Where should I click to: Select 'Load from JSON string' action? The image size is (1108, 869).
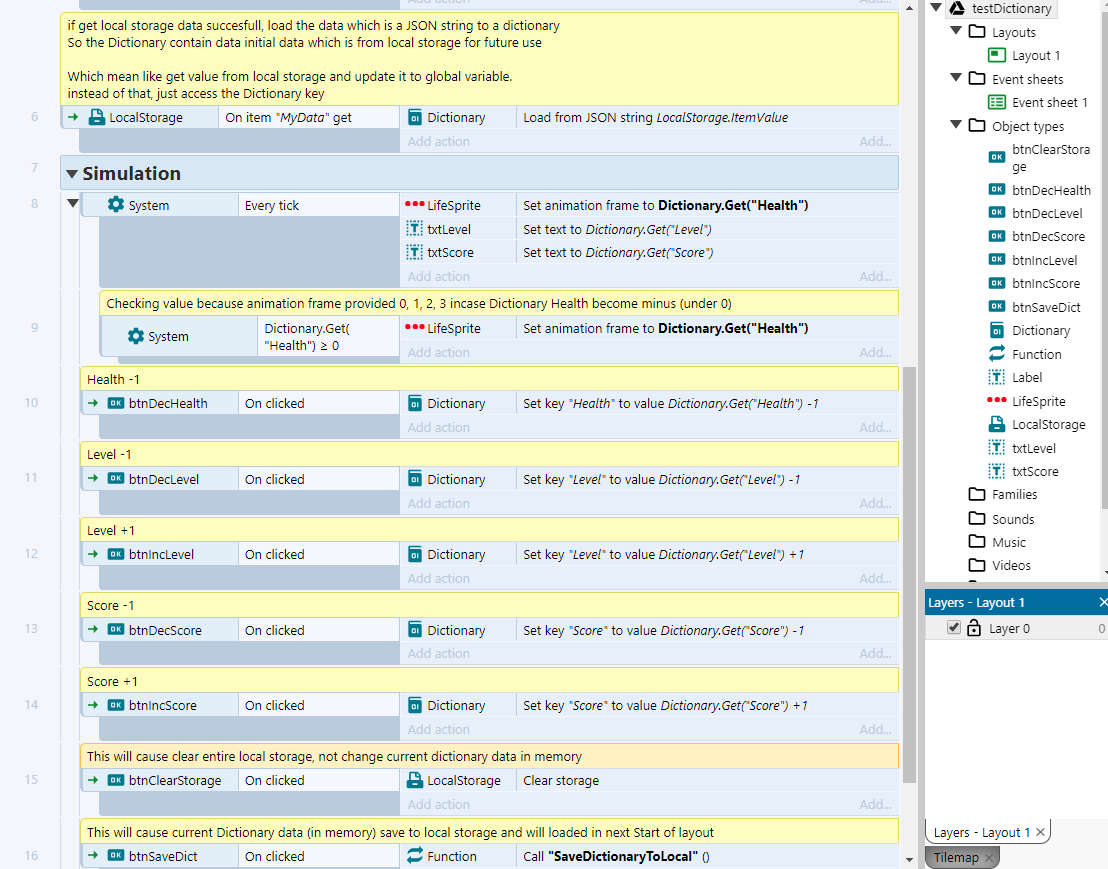pyautogui.click(x=656, y=117)
